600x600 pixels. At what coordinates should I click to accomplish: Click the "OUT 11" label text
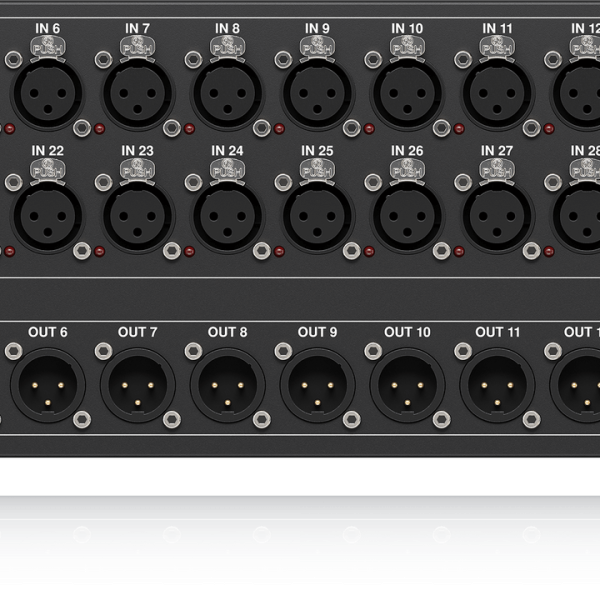click(497, 332)
